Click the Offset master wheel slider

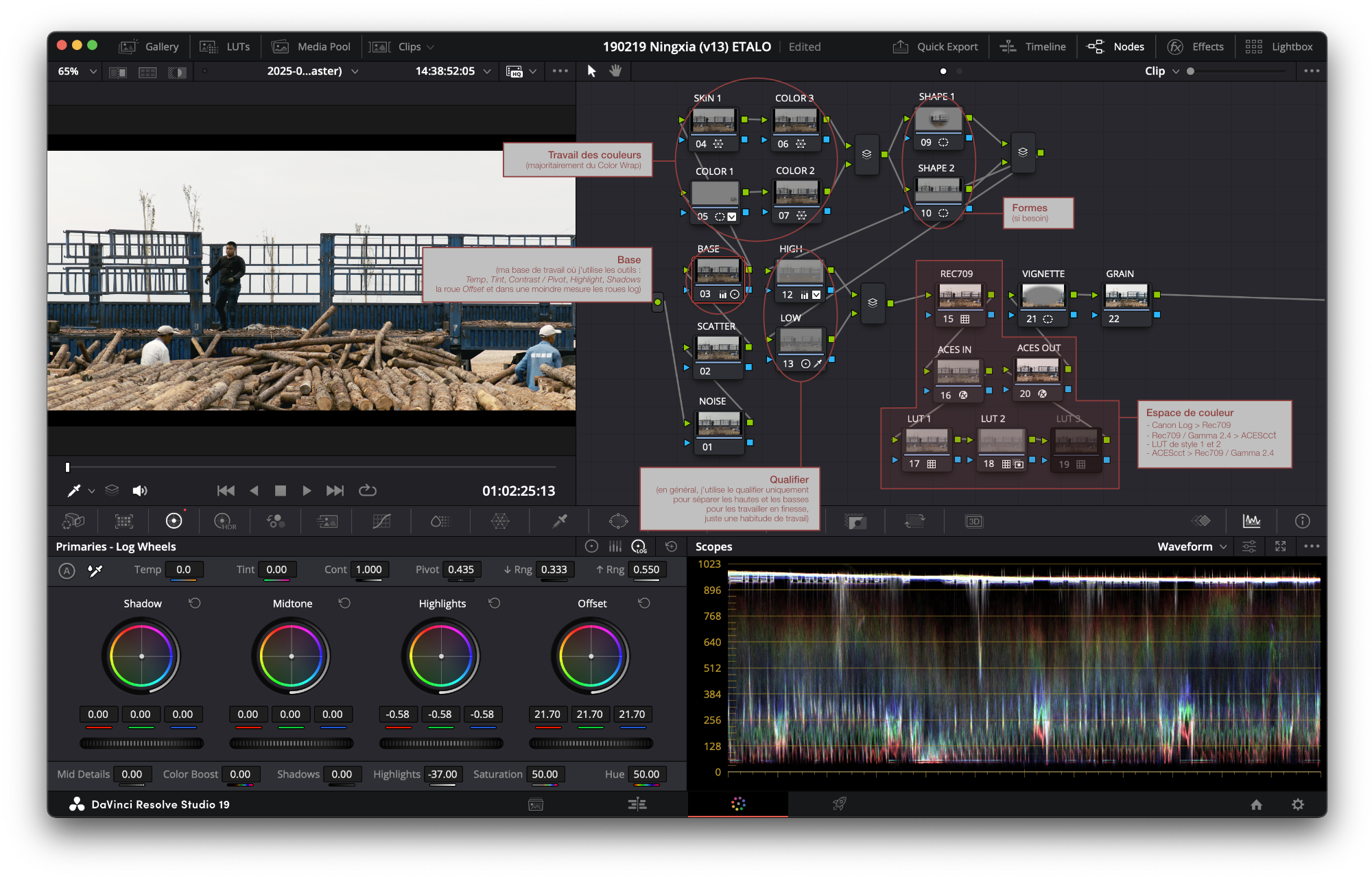(x=591, y=743)
